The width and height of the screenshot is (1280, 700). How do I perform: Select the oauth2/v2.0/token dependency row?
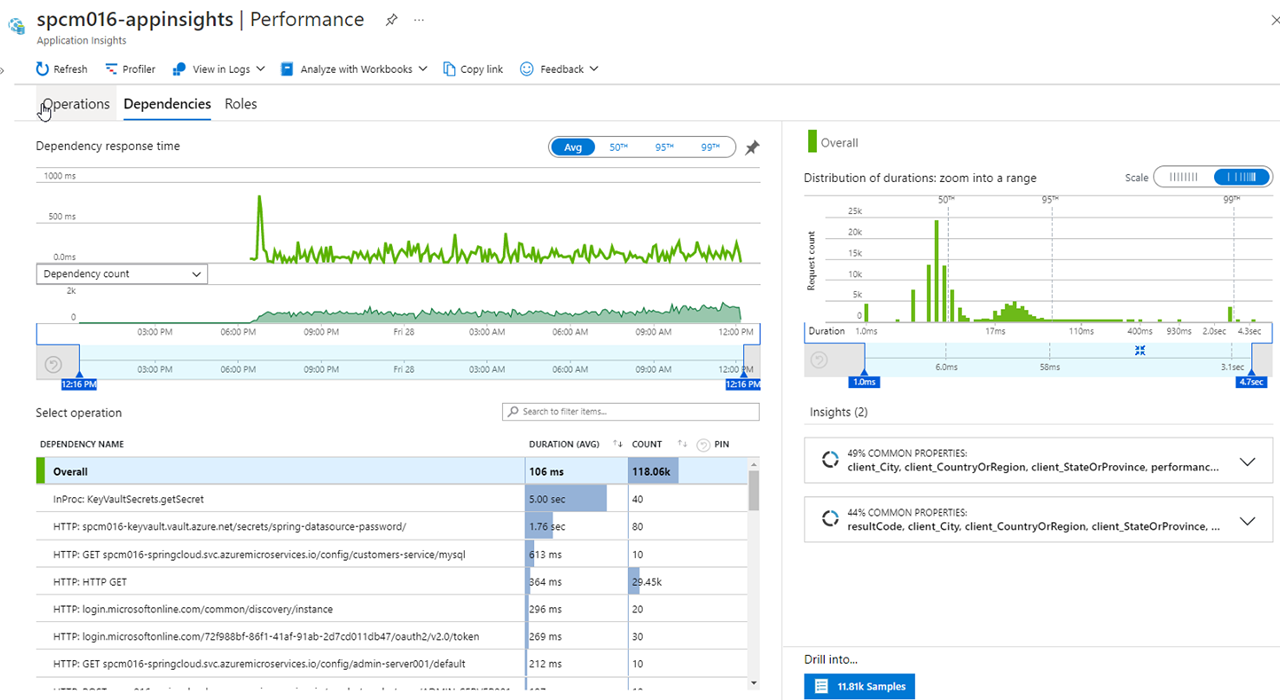[x=391, y=636]
